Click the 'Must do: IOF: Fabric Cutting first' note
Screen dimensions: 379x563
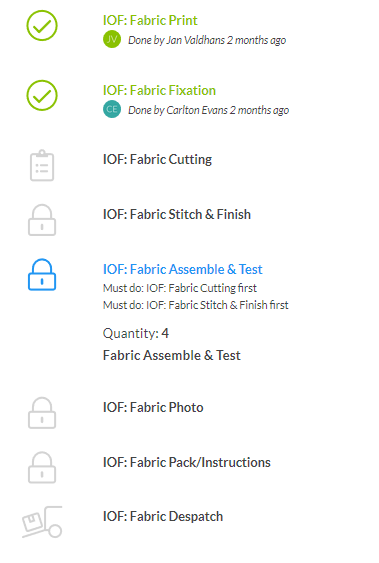[x=180, y=288]
